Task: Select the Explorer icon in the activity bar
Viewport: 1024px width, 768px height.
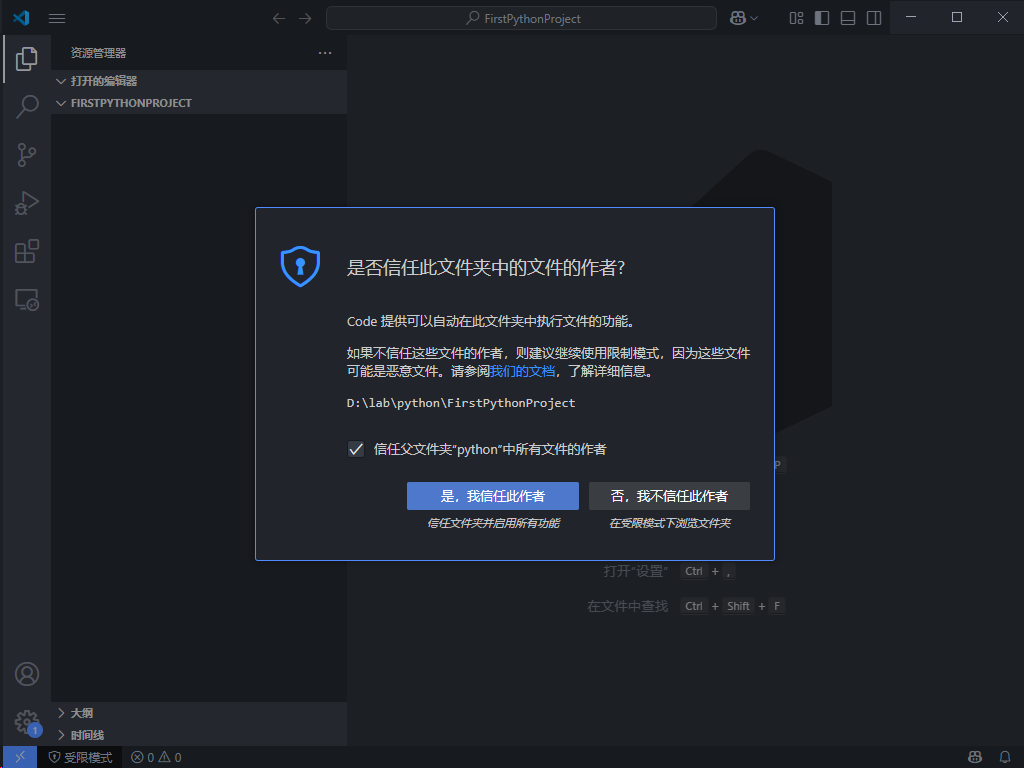Action: tap(26, 58)
